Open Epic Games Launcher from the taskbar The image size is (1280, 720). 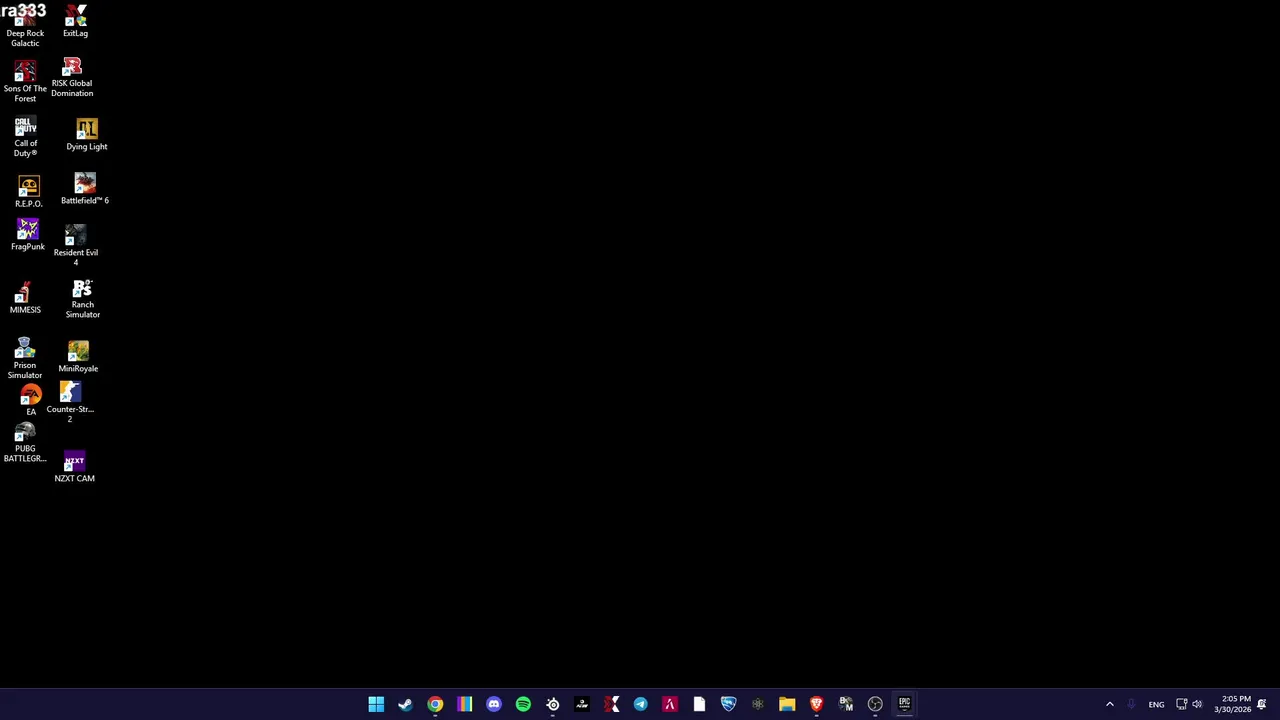click(x=904, y=704)
